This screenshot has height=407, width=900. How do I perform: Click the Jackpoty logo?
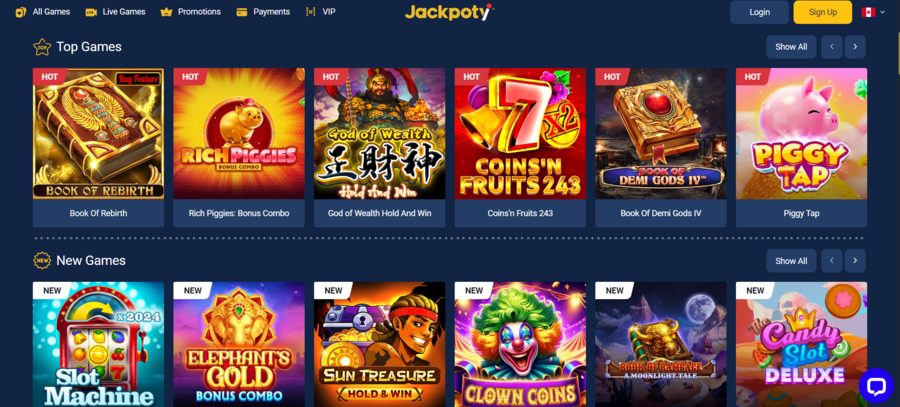(x=449, y=12)
